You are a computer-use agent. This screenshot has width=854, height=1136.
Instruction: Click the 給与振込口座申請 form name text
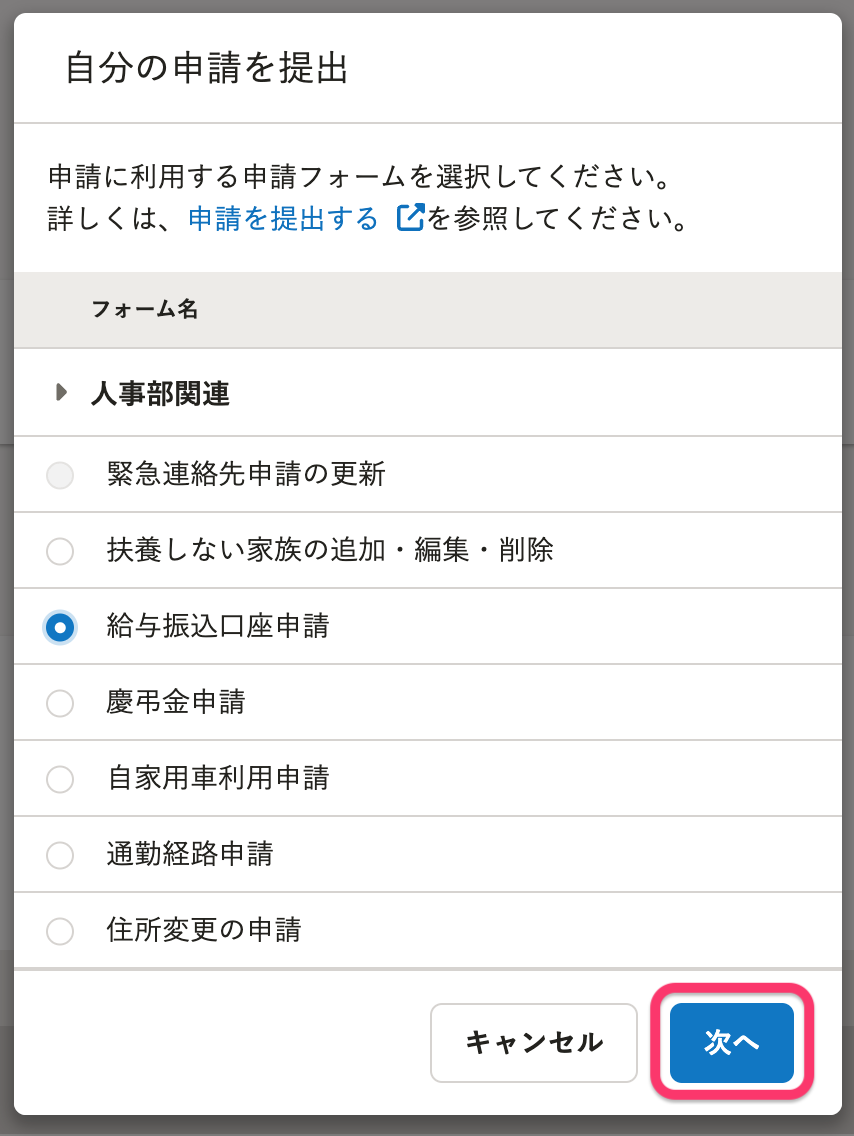[218, 626]
